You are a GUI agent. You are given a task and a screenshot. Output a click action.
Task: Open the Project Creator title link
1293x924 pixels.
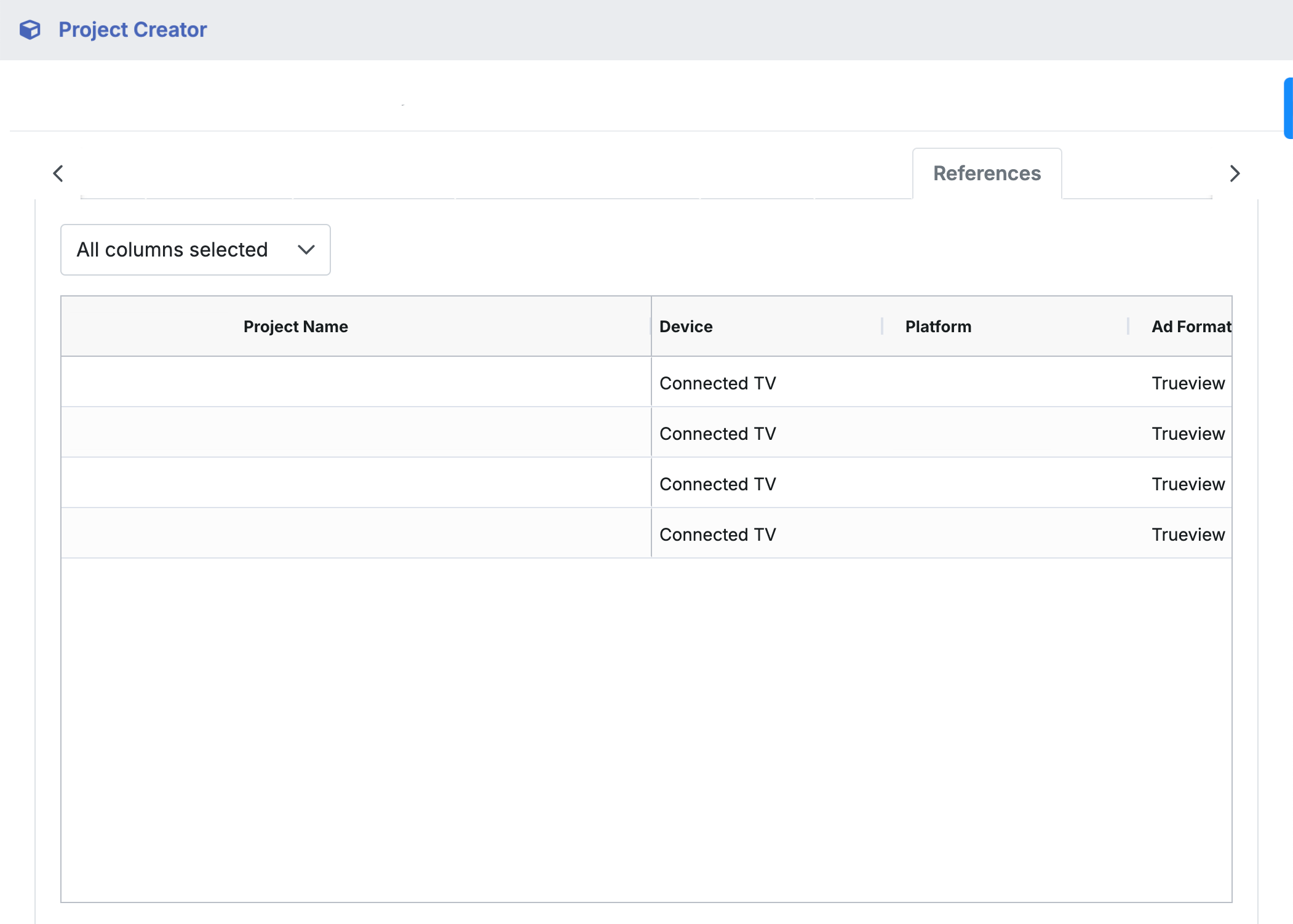coord(132,30)
